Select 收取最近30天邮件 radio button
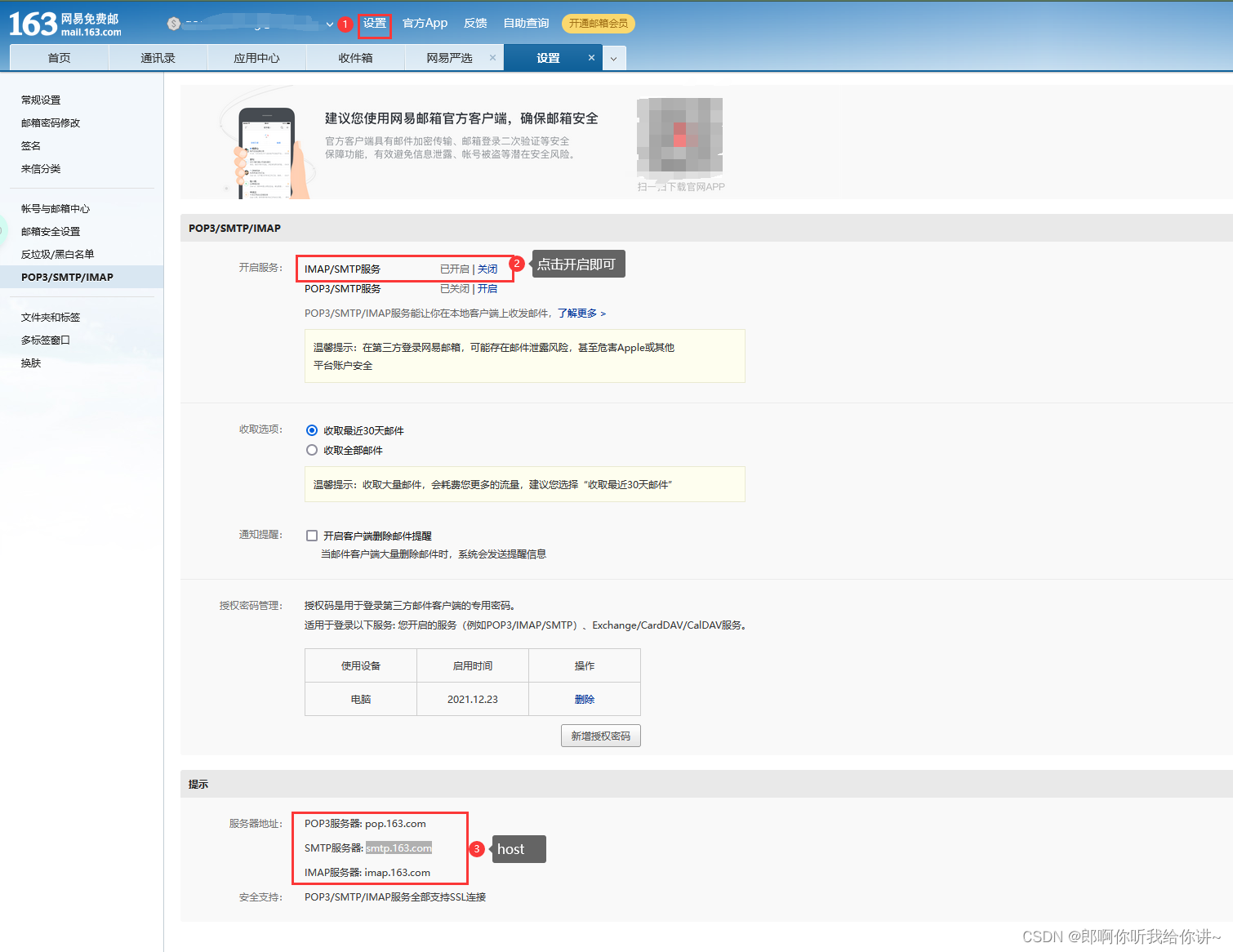Screen dimensions: 1233x952 pyautogui.click(x=312, y=430)
